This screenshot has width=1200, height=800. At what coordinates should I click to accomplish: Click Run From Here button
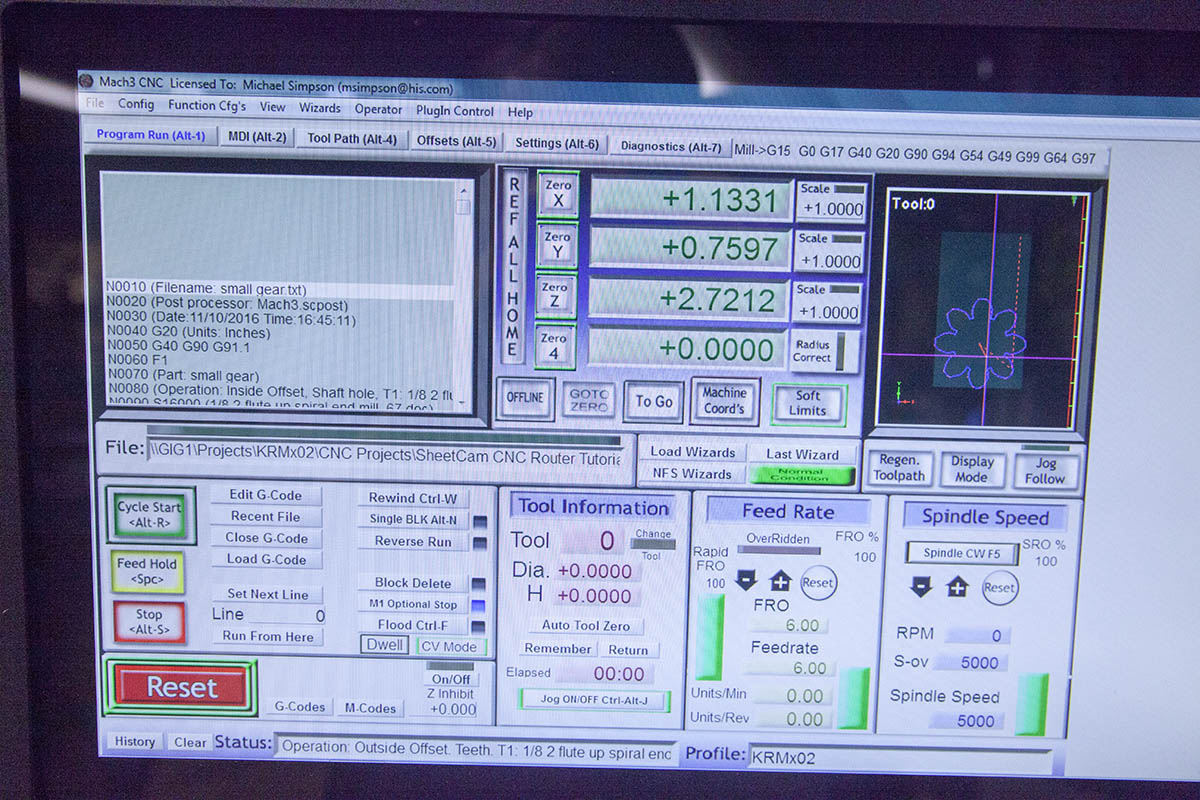(268, 636)
